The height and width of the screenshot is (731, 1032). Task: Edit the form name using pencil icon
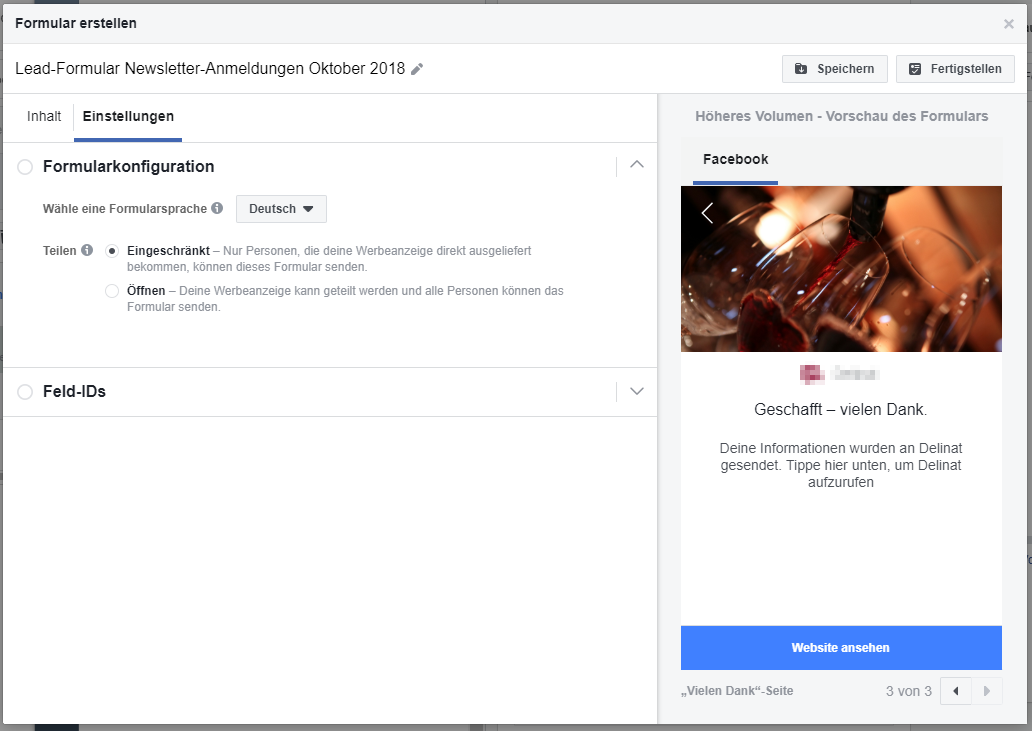point(417,69)
